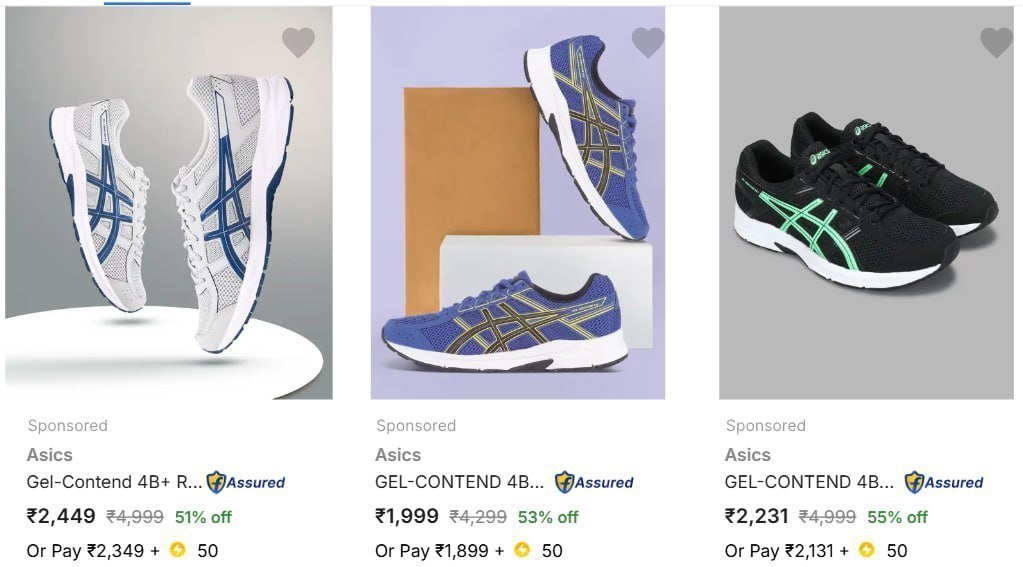Click the ₹2,449 price of white shoe
Screen dimensions: 1023x567
61,517
